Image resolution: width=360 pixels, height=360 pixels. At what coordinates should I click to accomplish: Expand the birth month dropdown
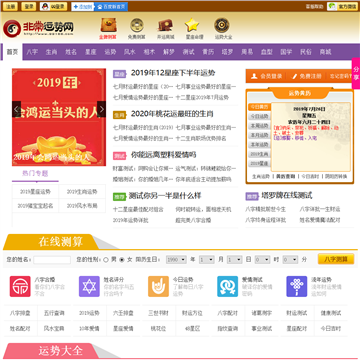(x=207, y=260)
